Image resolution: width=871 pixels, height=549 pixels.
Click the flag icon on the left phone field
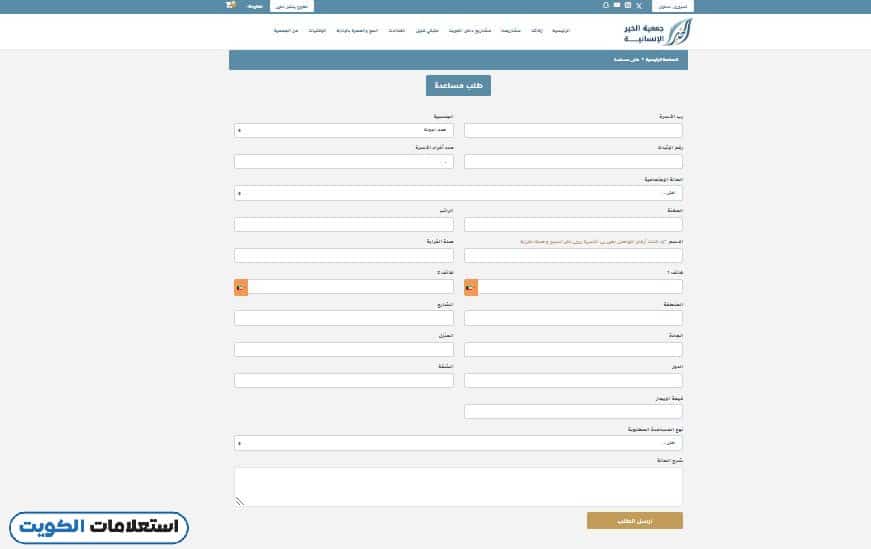point(240,288)
